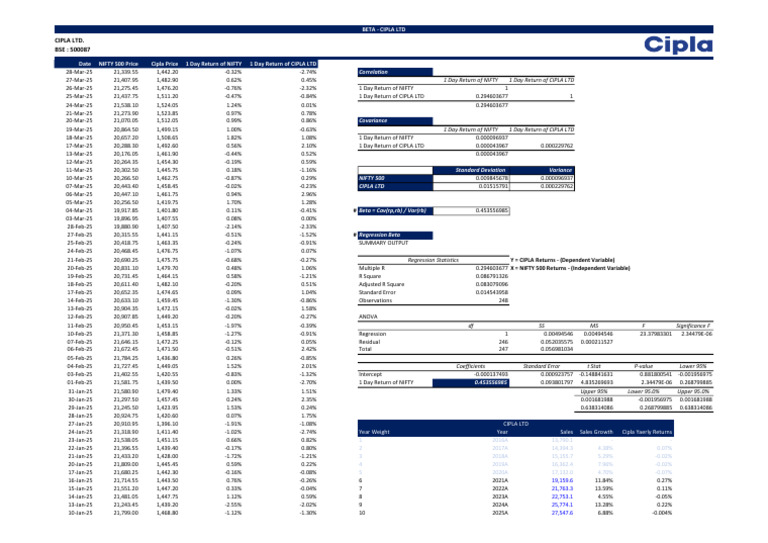Select the date cell "05-Feb-25"
The image size is (768, 543).
(79, 358)
